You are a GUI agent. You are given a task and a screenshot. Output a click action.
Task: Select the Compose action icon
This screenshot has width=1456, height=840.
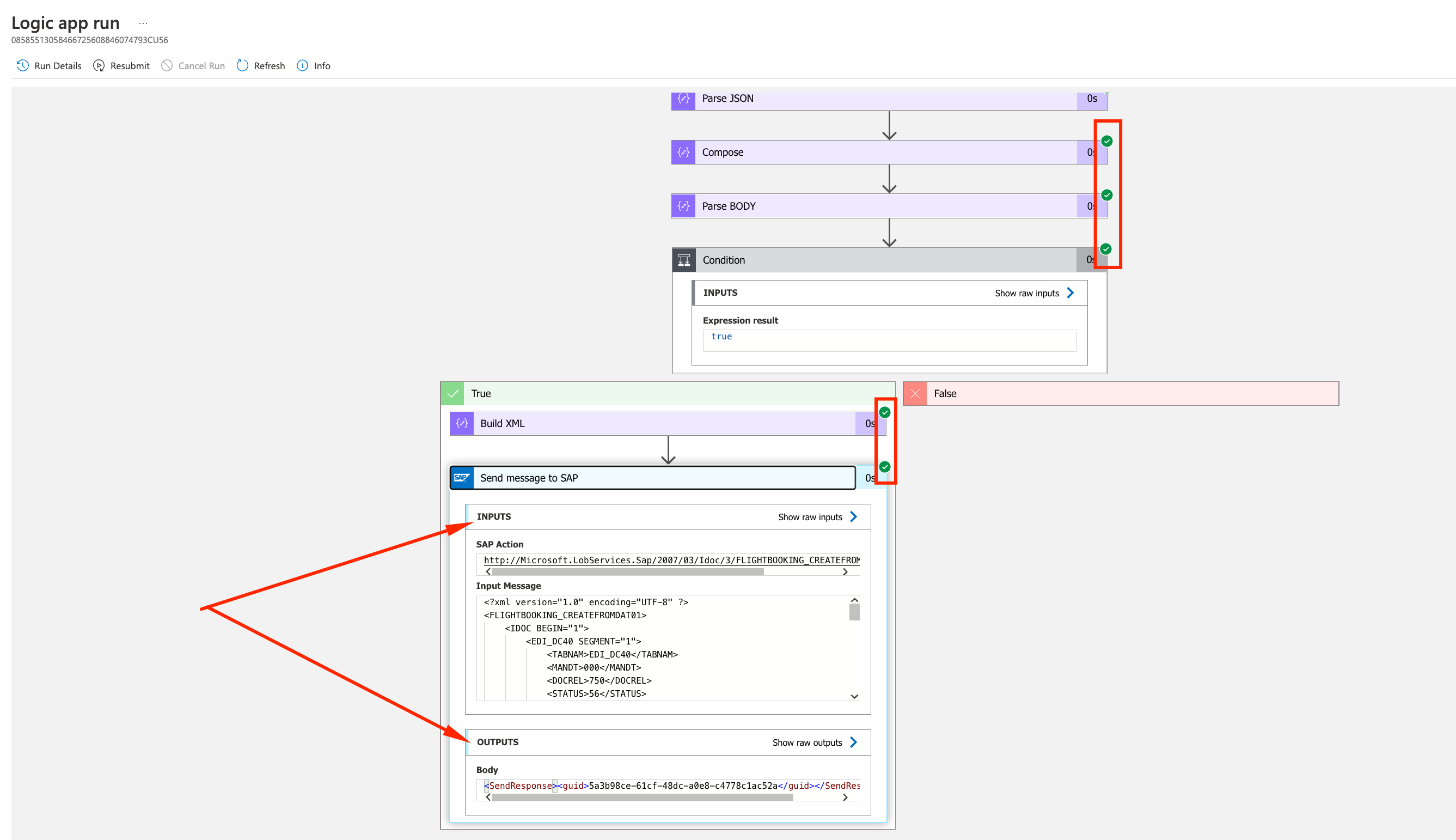pos(683,152)
